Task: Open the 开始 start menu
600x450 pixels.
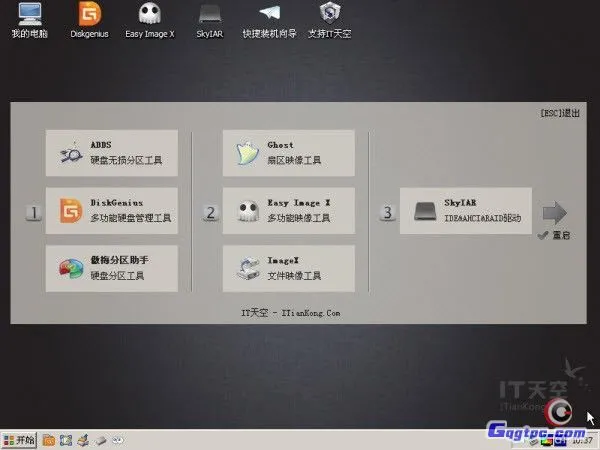Action: click(x=19, y=440)
